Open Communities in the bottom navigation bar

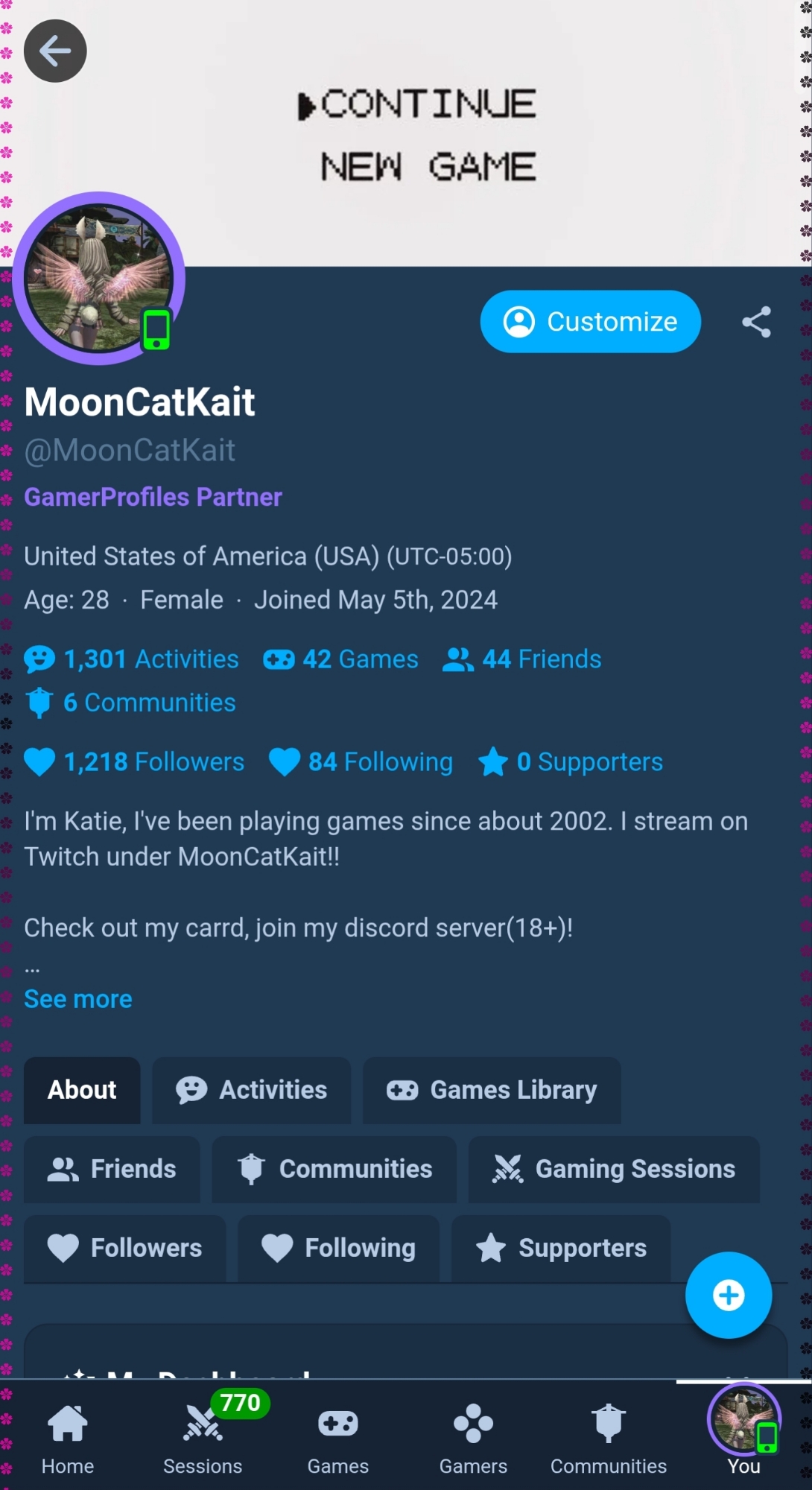tap(609, 1438)
